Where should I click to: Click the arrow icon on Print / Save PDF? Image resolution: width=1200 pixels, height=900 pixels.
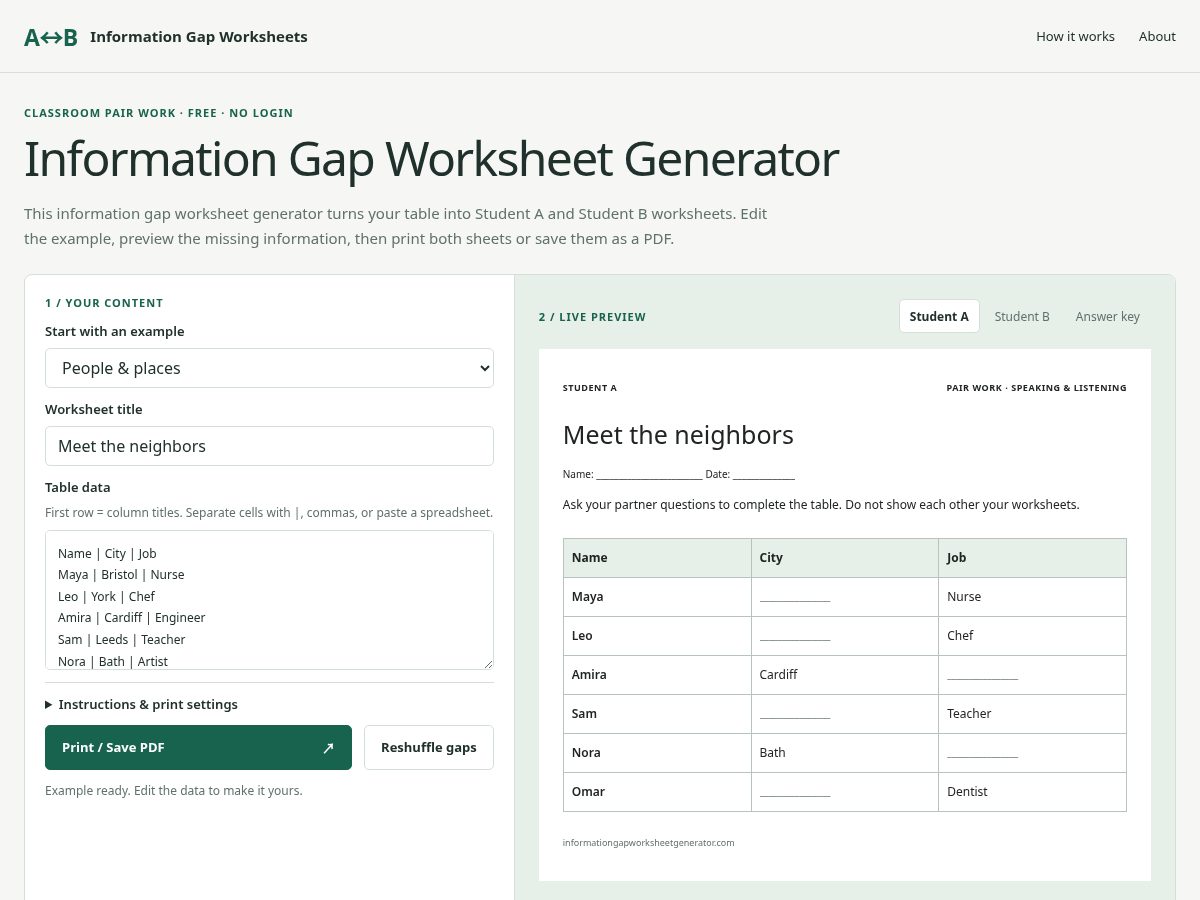[328, 748]
